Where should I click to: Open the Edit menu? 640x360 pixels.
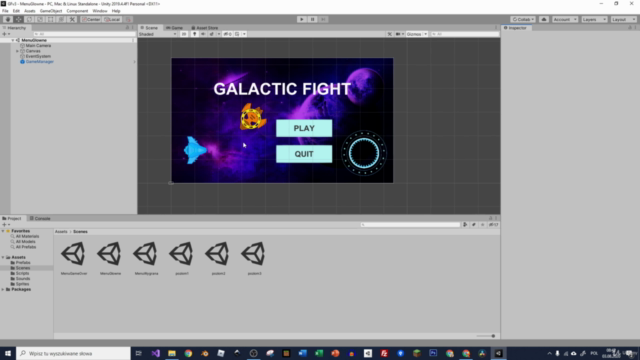pyautogui.click(x=16, y=11)
